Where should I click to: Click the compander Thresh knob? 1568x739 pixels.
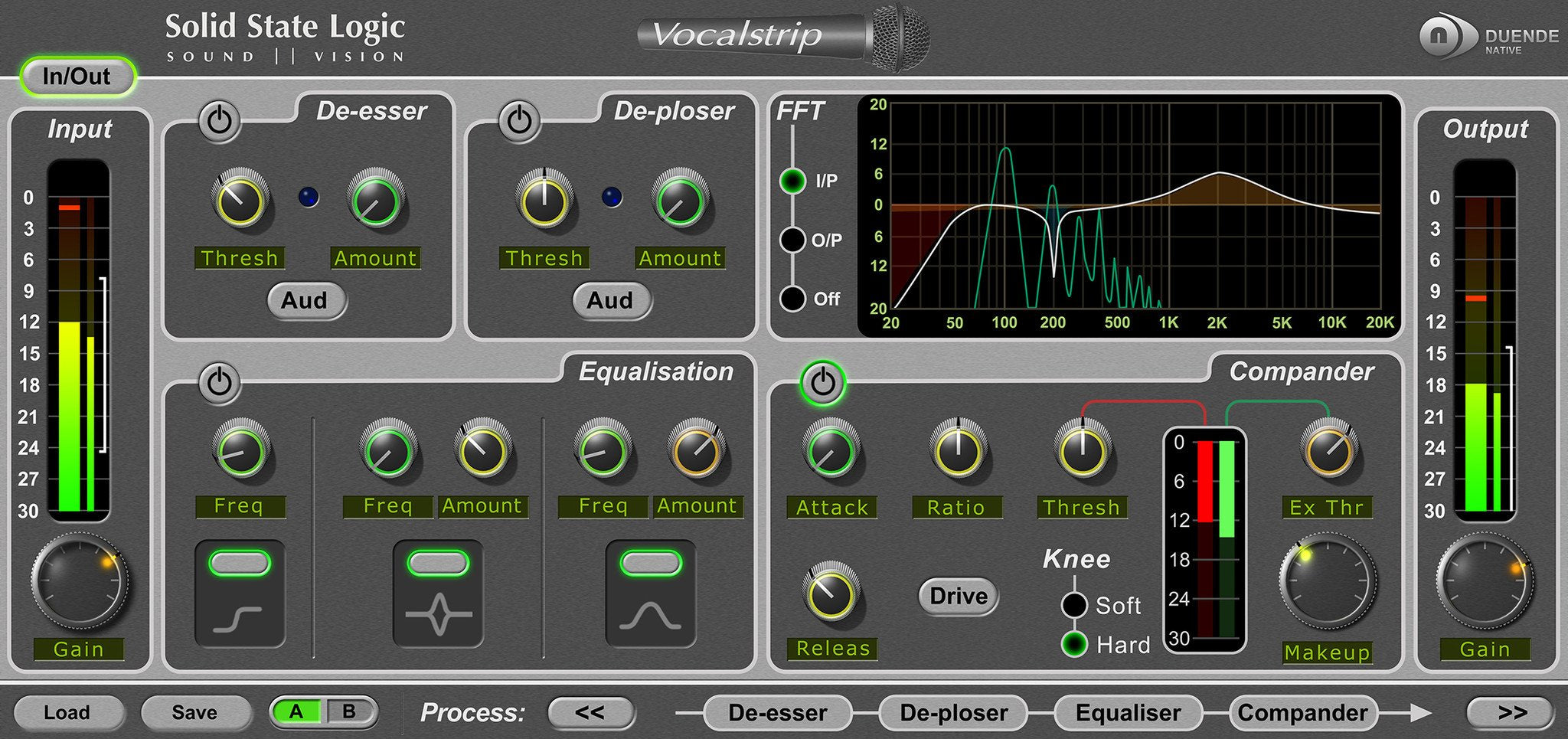1083,450
